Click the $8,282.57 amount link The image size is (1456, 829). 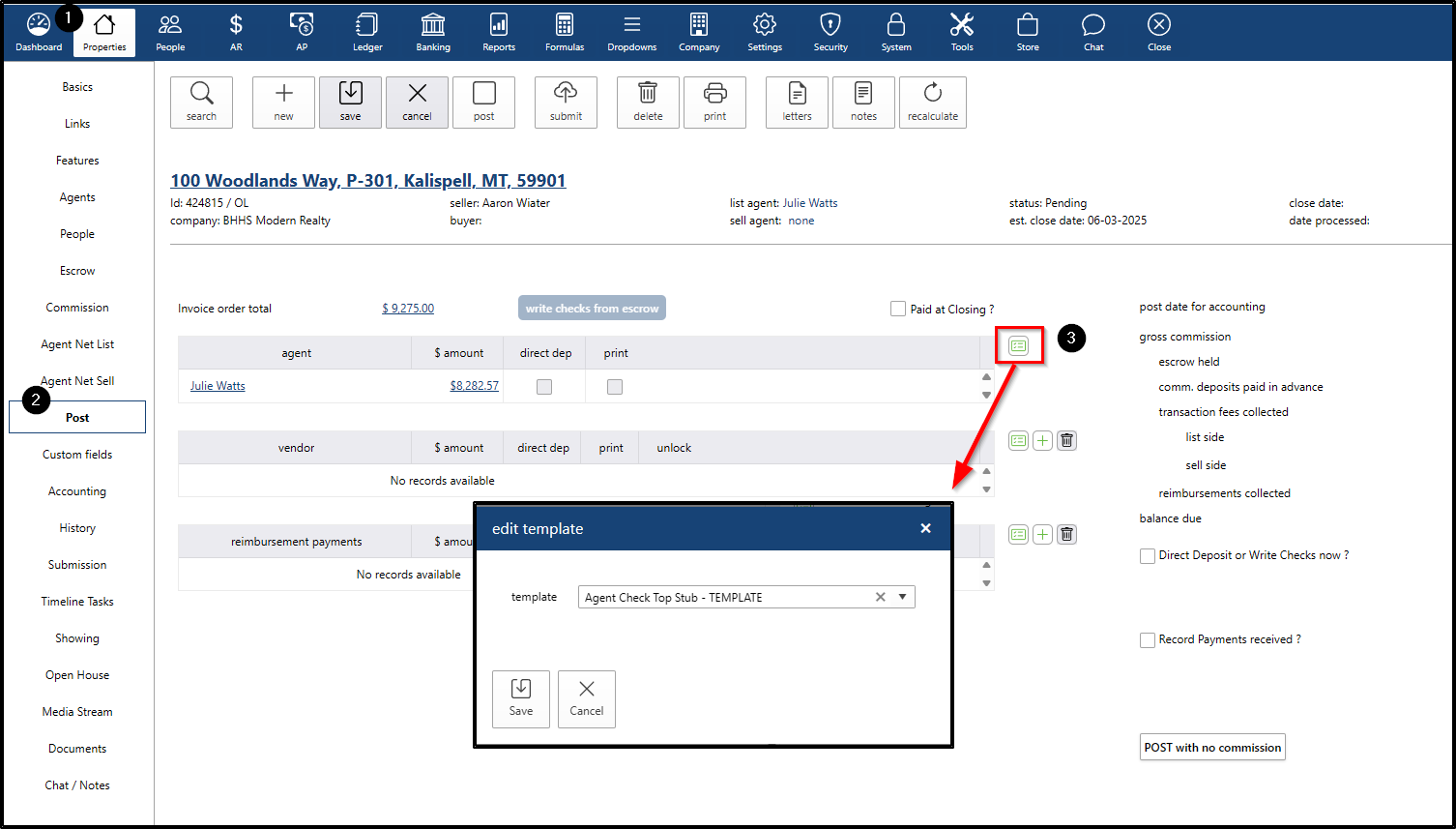click(474, 386)
